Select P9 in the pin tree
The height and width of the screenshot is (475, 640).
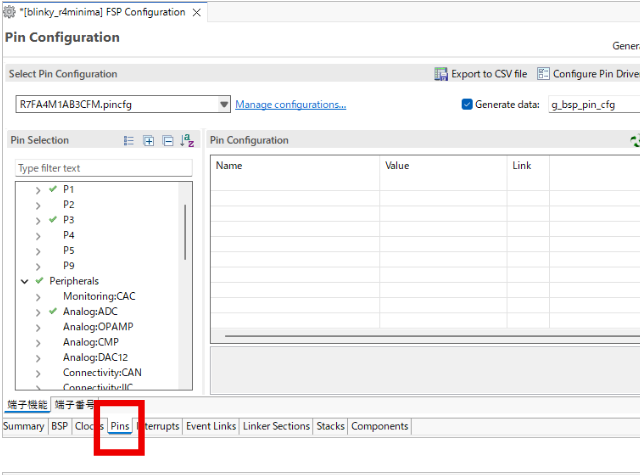pos(69,266)
